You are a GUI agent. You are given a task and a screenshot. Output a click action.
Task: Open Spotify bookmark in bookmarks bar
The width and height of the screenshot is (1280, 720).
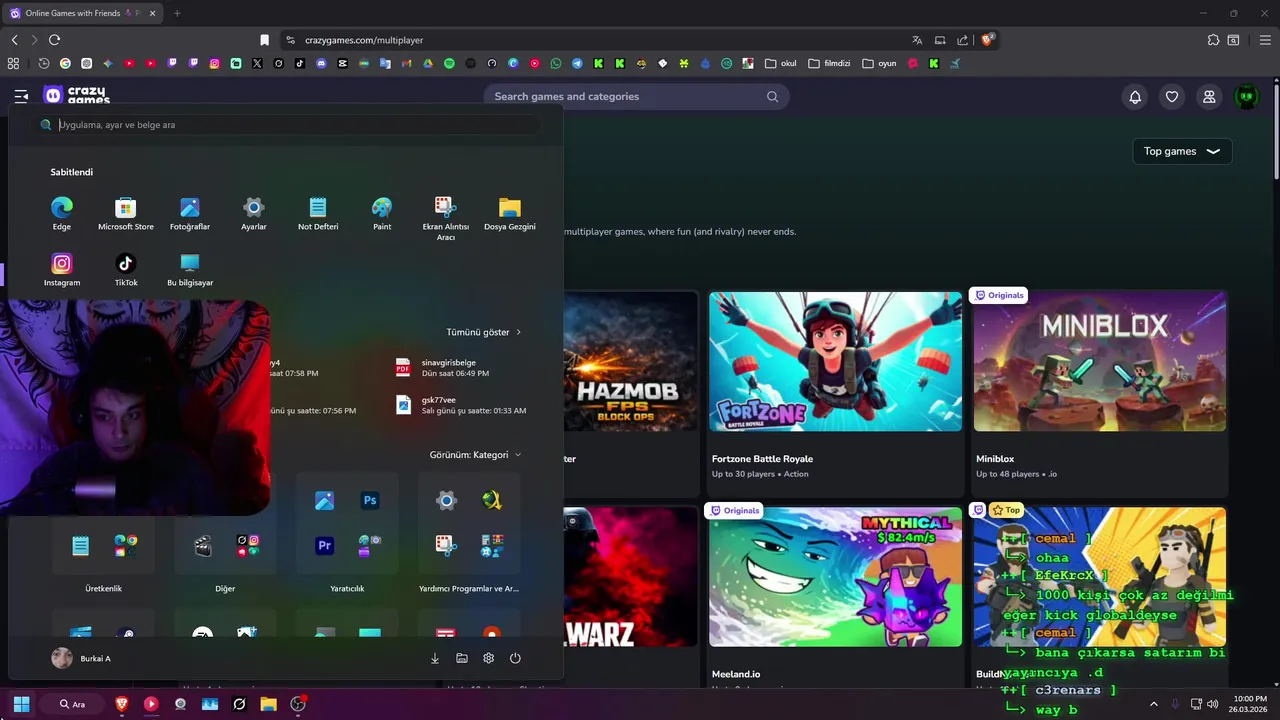click(x=449, y=63)
